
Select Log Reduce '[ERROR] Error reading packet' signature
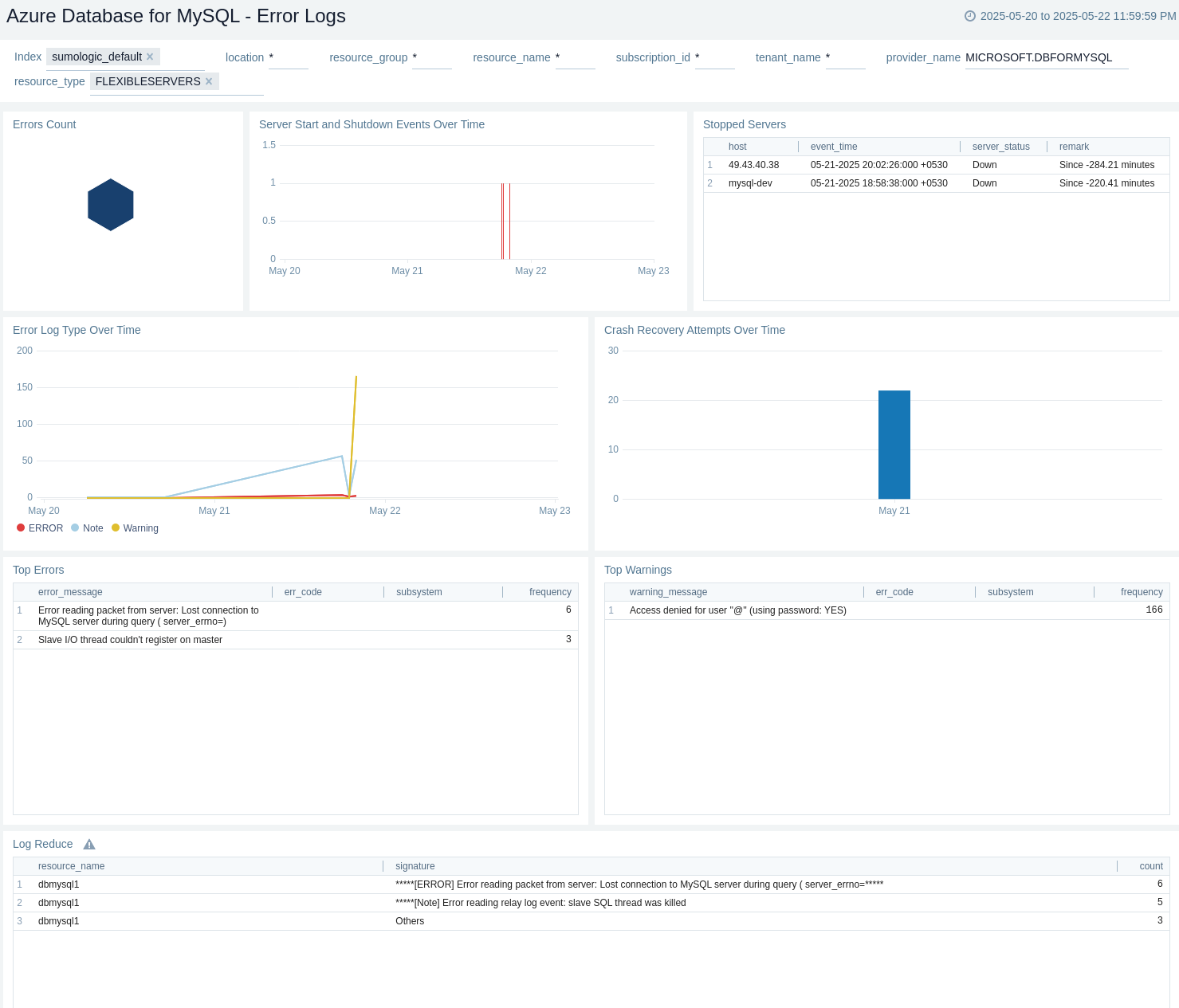[639, 884]
